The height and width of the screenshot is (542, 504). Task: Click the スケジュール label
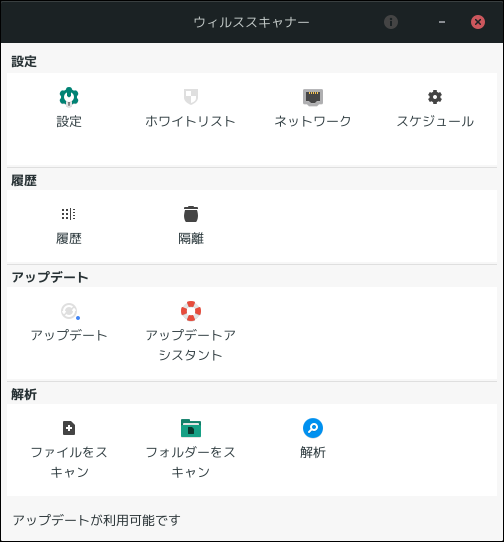coord(435,121)
